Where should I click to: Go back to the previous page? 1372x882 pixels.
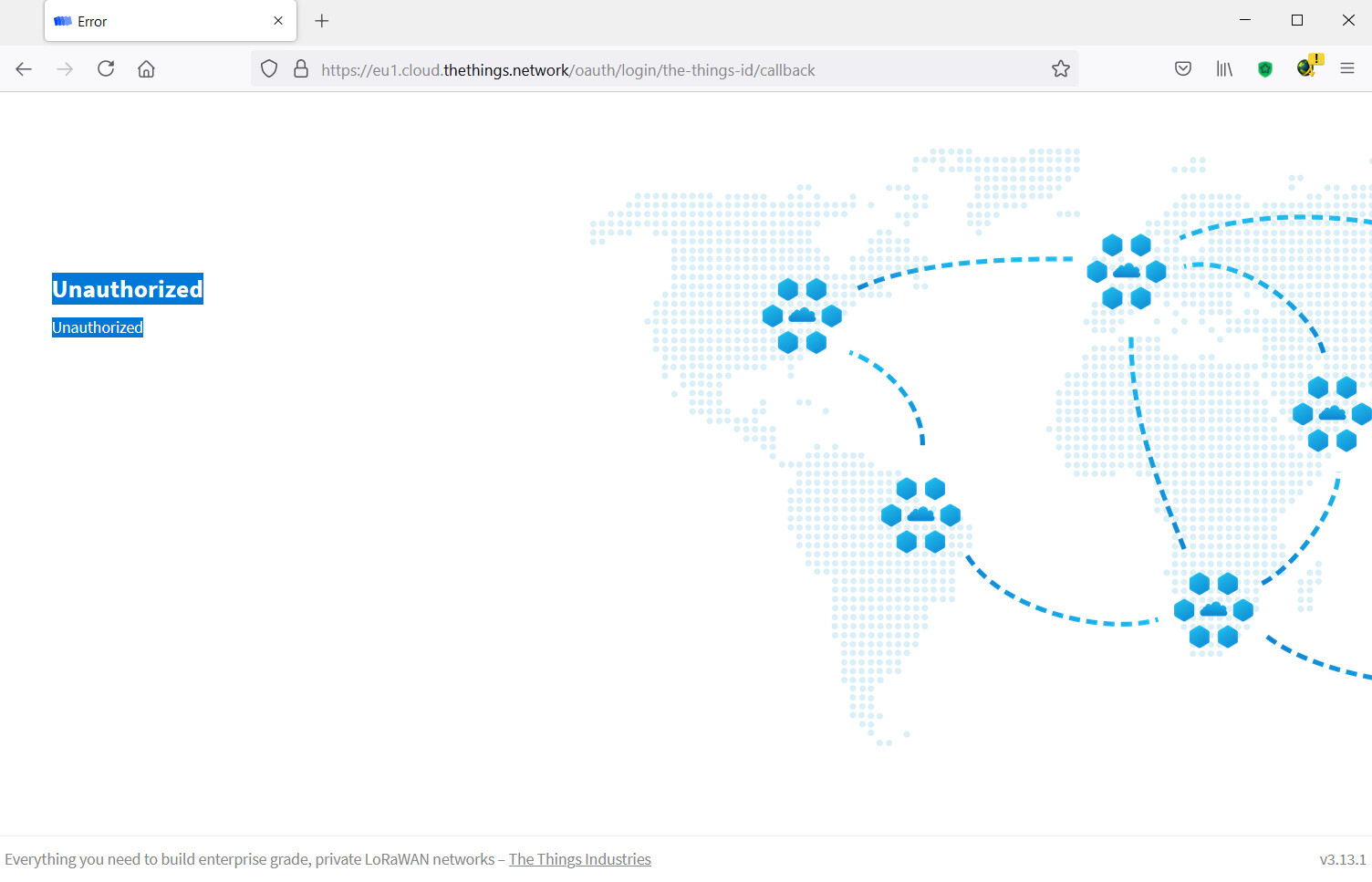pos(24,69)
